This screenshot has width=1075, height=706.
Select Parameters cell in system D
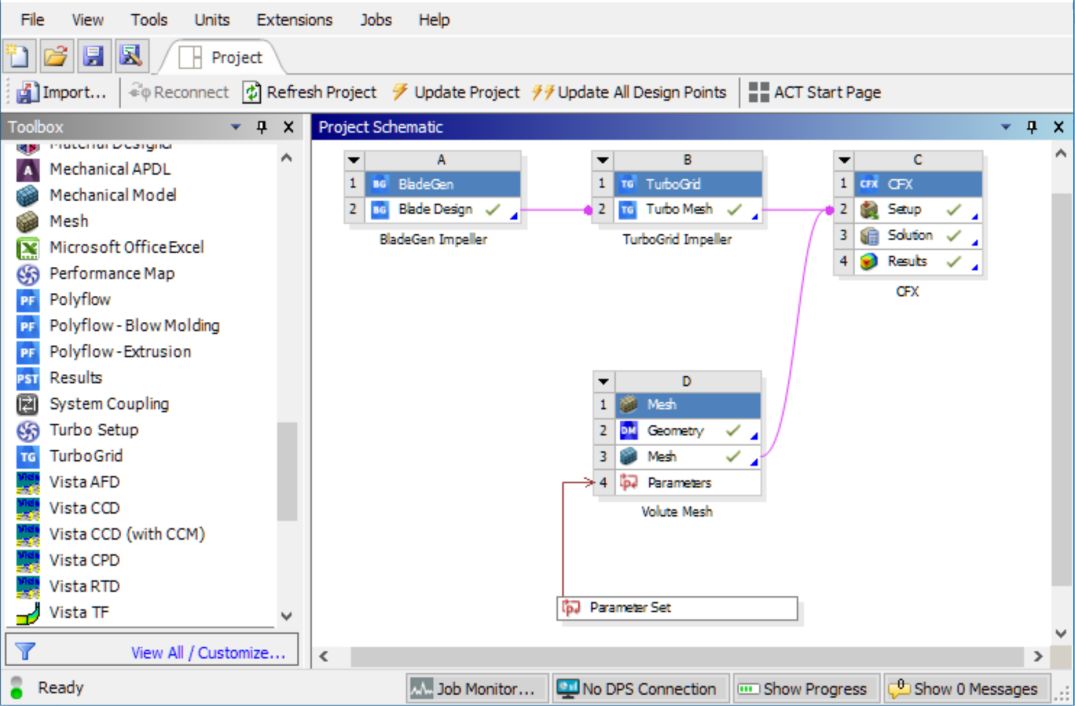(x=688, y=483)
